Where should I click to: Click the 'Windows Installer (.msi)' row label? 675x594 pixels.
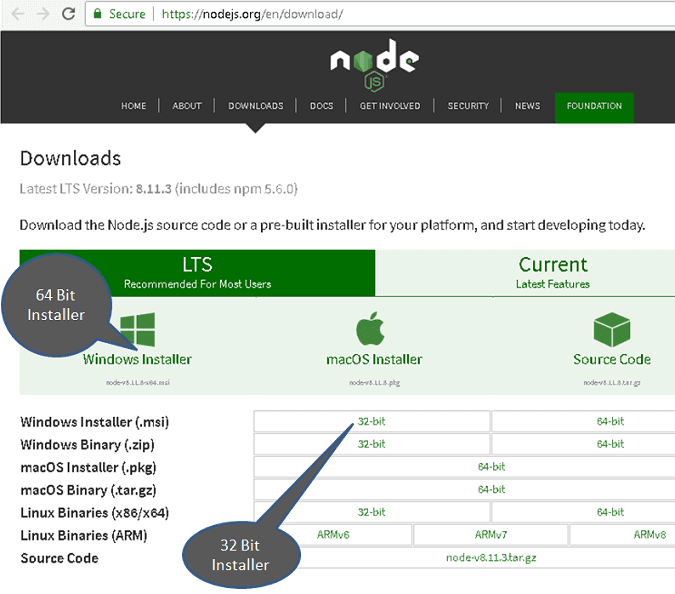(x=94, y=422)
